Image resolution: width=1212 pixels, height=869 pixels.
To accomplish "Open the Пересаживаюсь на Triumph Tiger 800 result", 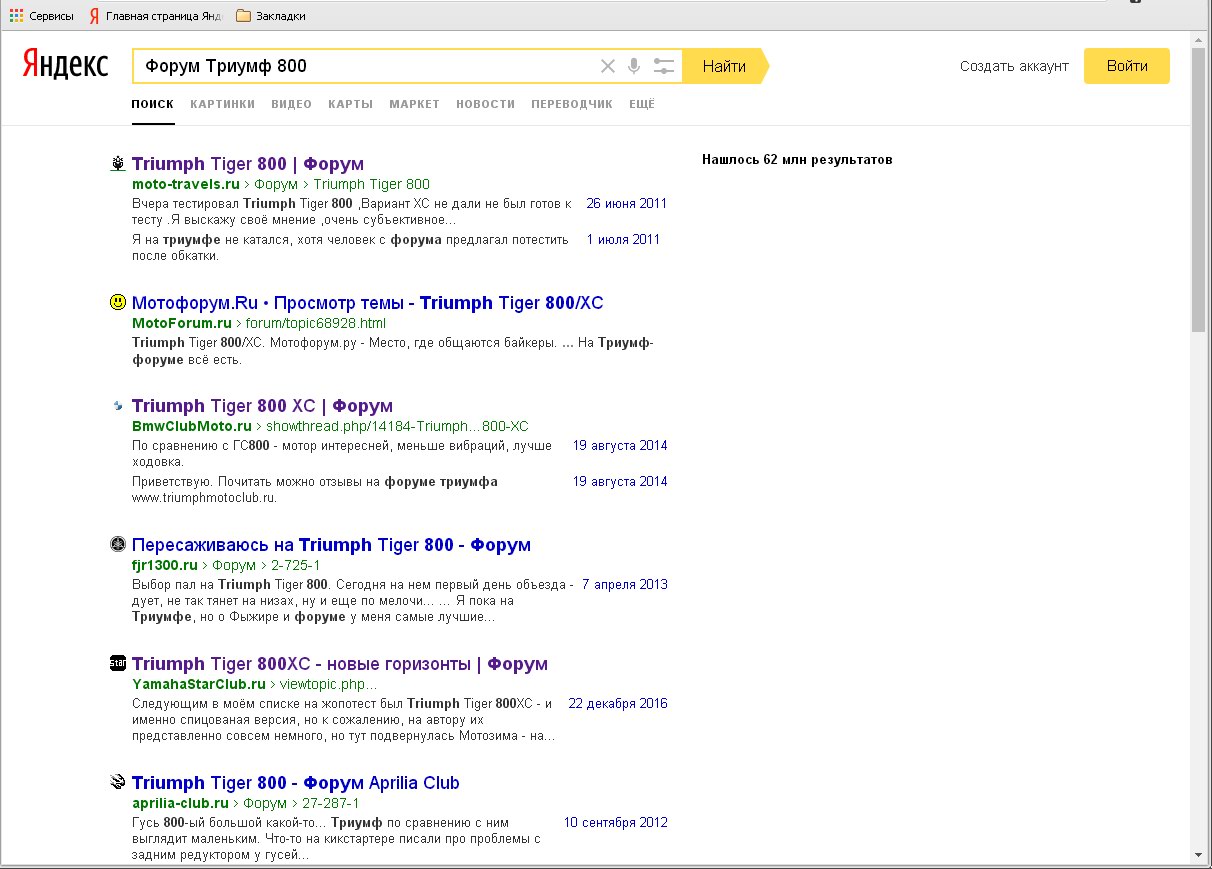I will (331, 545).
